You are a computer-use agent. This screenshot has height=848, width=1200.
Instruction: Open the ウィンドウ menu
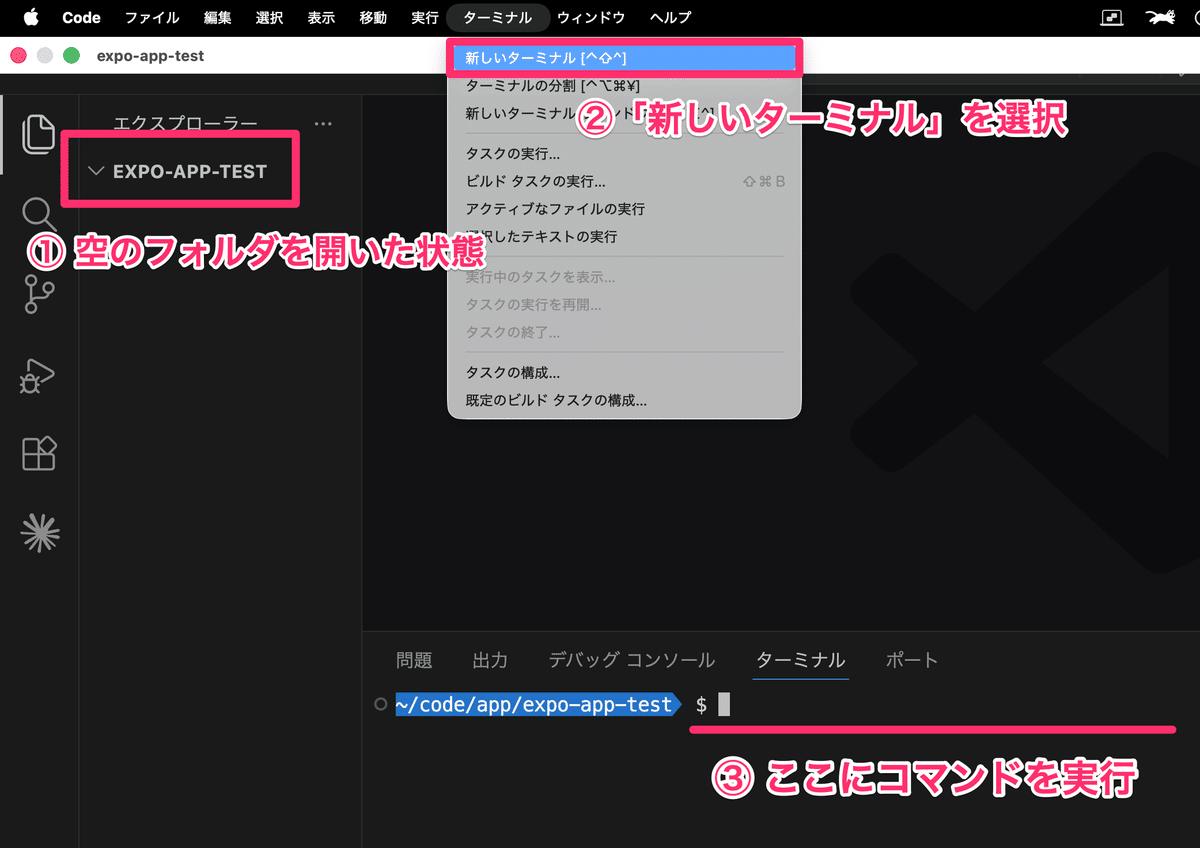point(591,17)
